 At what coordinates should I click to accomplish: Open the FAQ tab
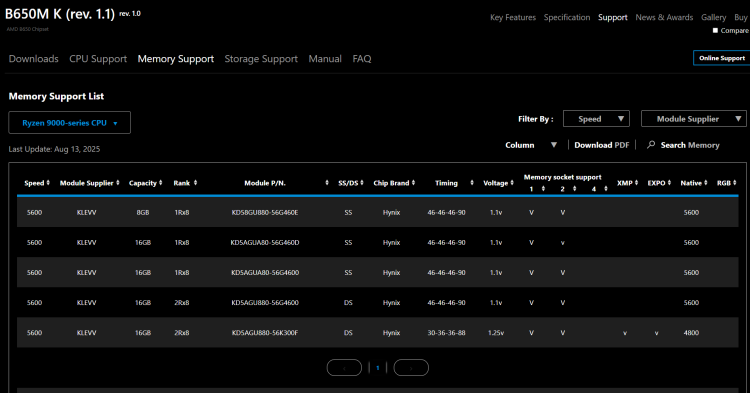362,59
